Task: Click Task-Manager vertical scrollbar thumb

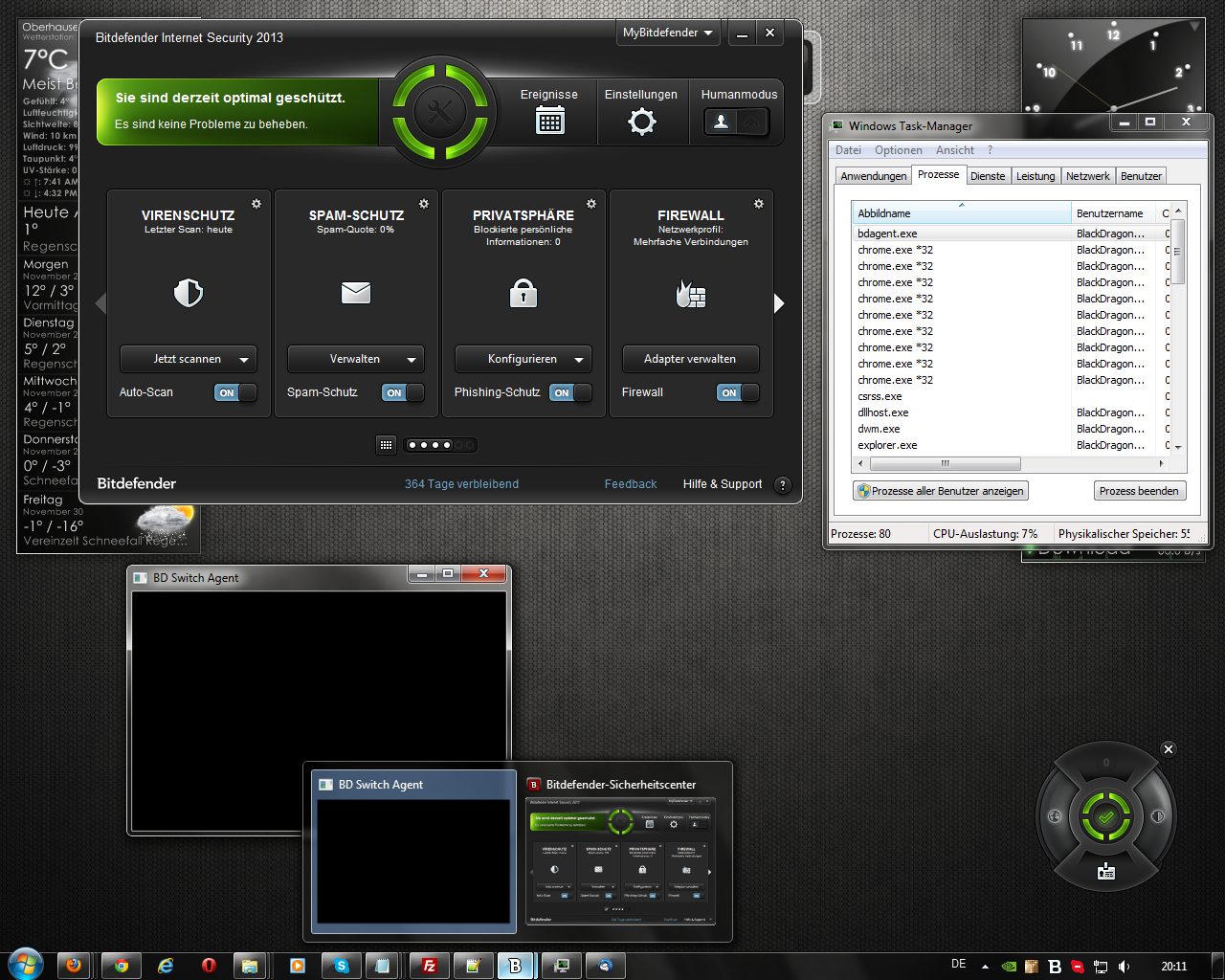Action: point(1179,251)
